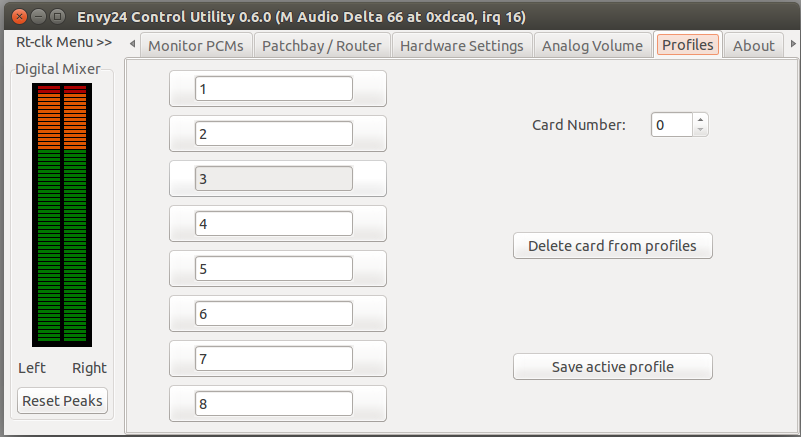
Task: Decrease Card Number with the down arrow
Action: coord(700,130)
